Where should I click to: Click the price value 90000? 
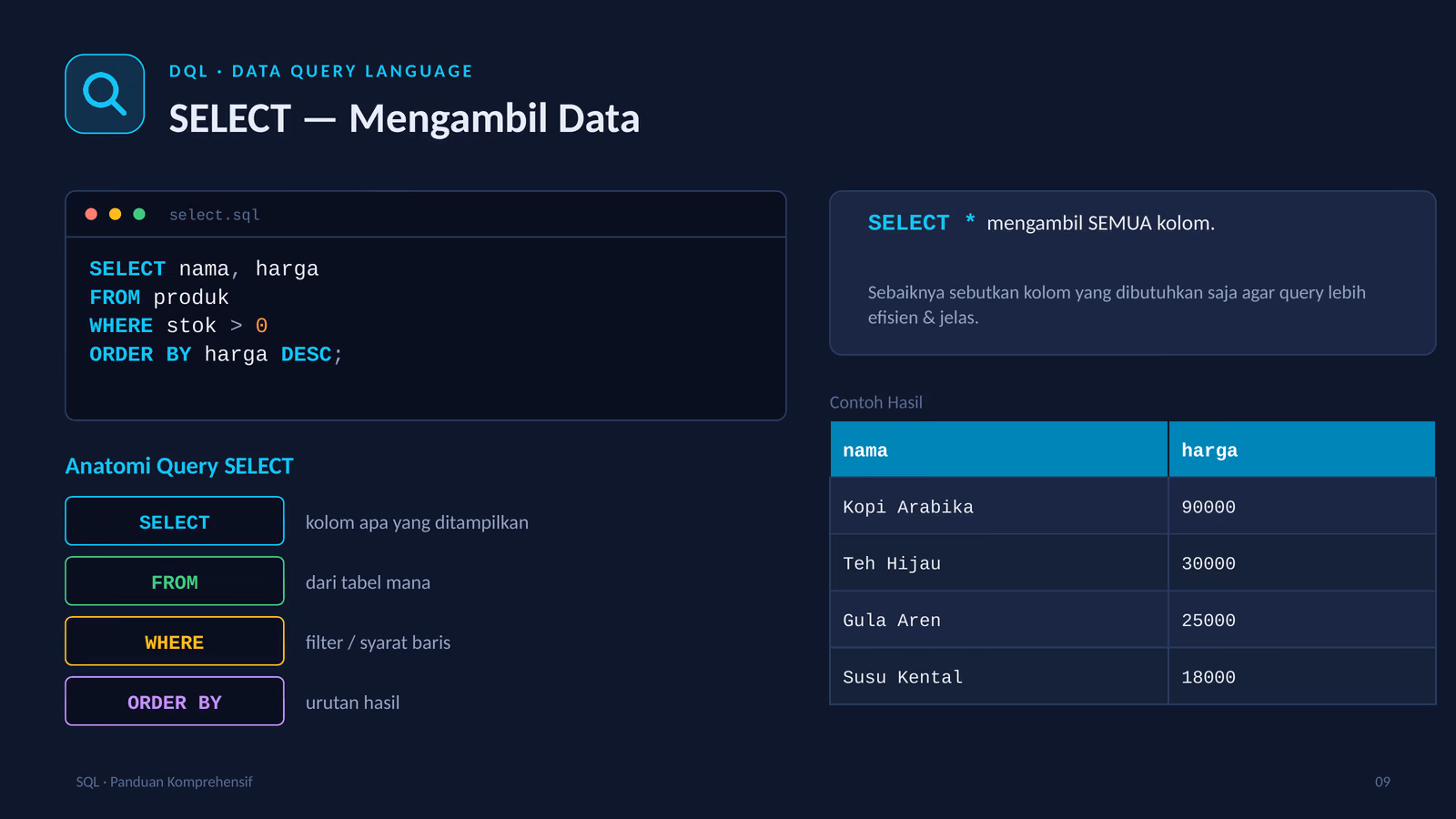tap(1208, 507)
